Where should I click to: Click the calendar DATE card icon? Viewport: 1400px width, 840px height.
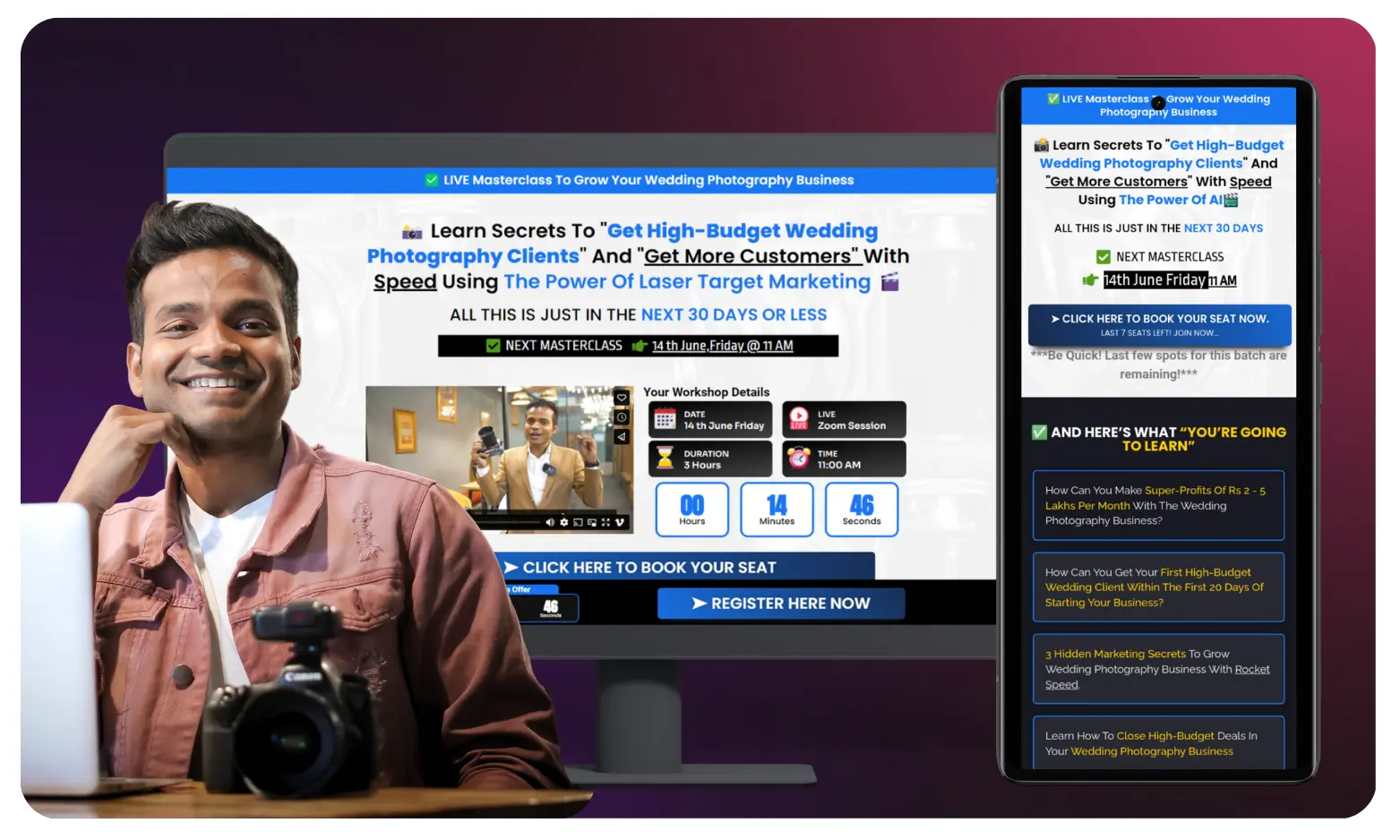click(665, 420)
